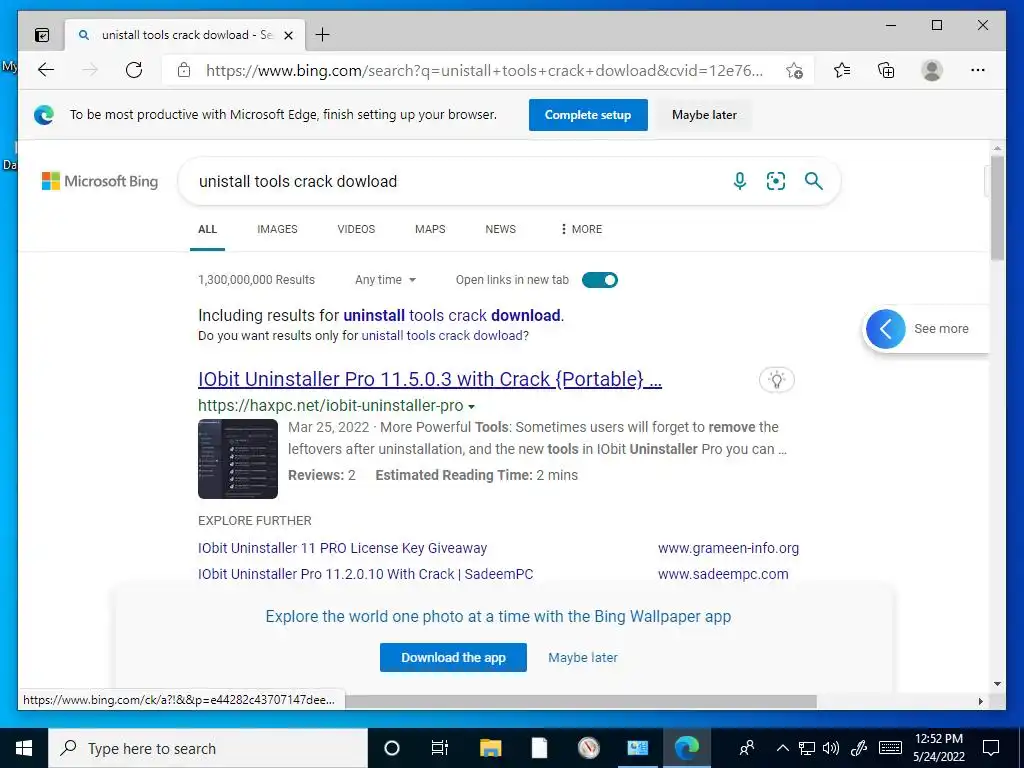Open network status tray icon
The image size is (1024, 768).
coord(807,748)
